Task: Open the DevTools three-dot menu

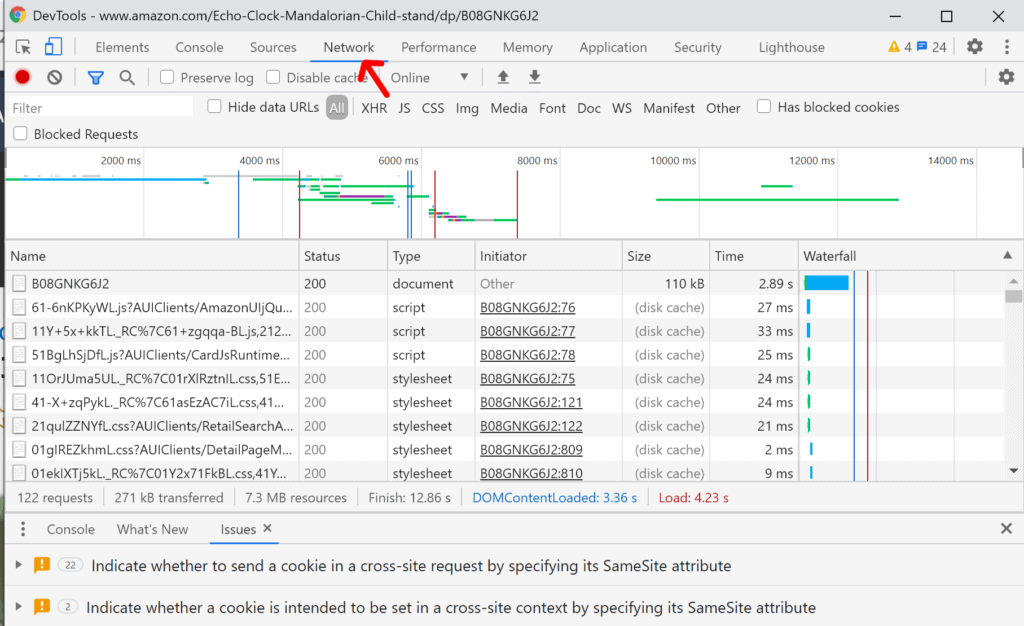Action: pos(1006,46)
